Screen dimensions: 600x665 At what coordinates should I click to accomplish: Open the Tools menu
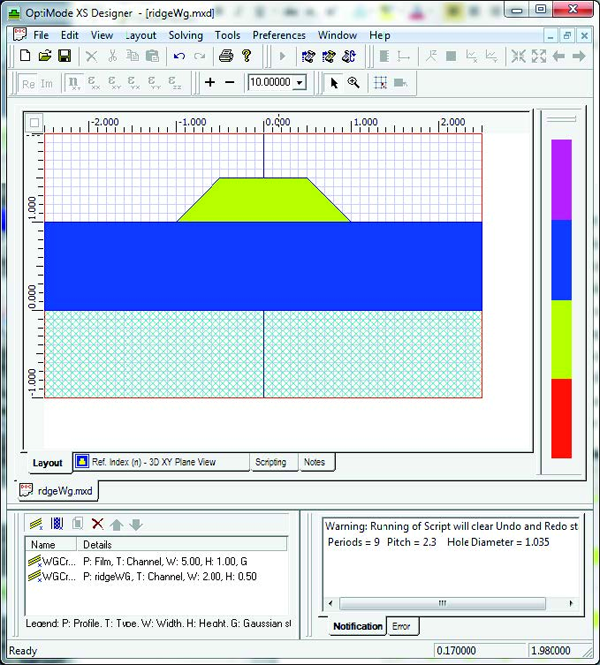click(x=227, y=35)
